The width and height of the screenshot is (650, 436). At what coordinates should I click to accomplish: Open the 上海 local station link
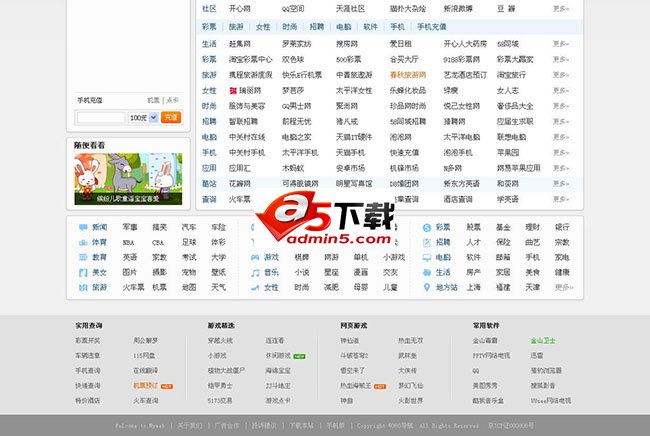tap(473, 287)
